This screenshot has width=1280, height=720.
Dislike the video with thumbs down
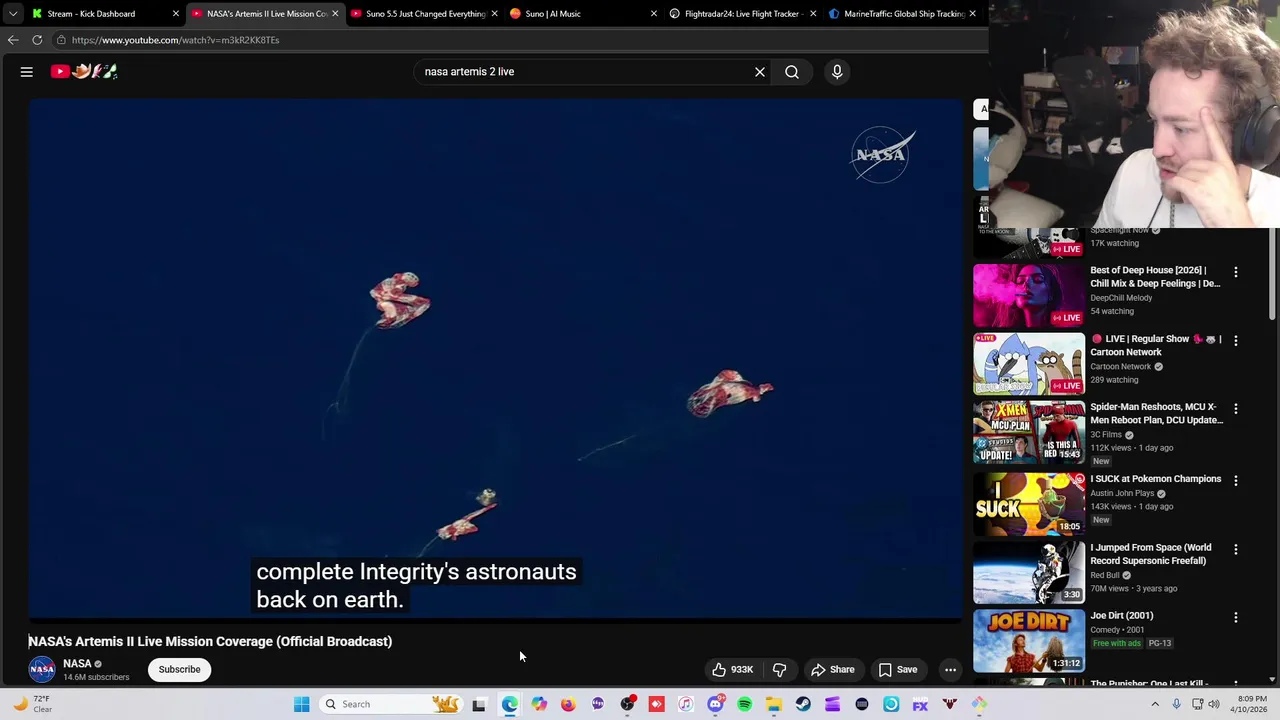tap(780, 670)
